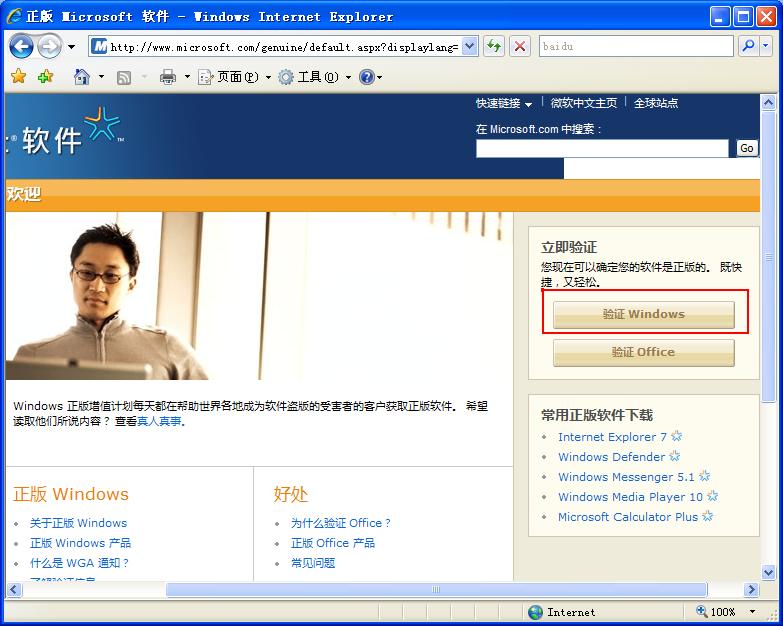Open the 页面(P) menu
Viewport: 783px width, 626px height.
(x=238, y=77)
